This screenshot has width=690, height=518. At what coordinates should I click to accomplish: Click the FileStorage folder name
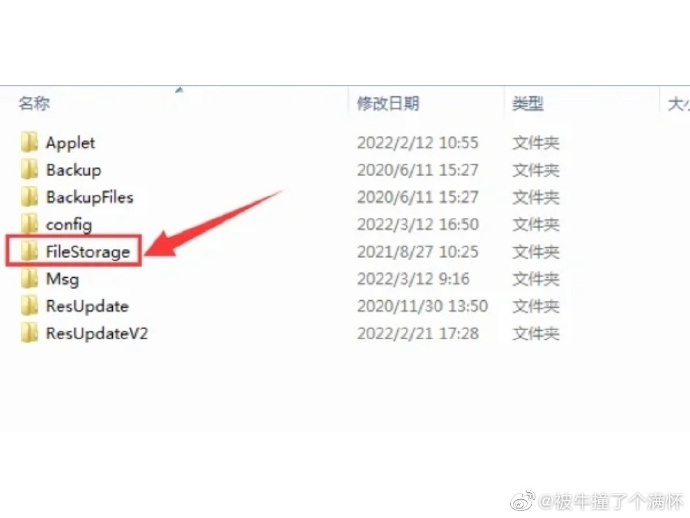point(88,252)
